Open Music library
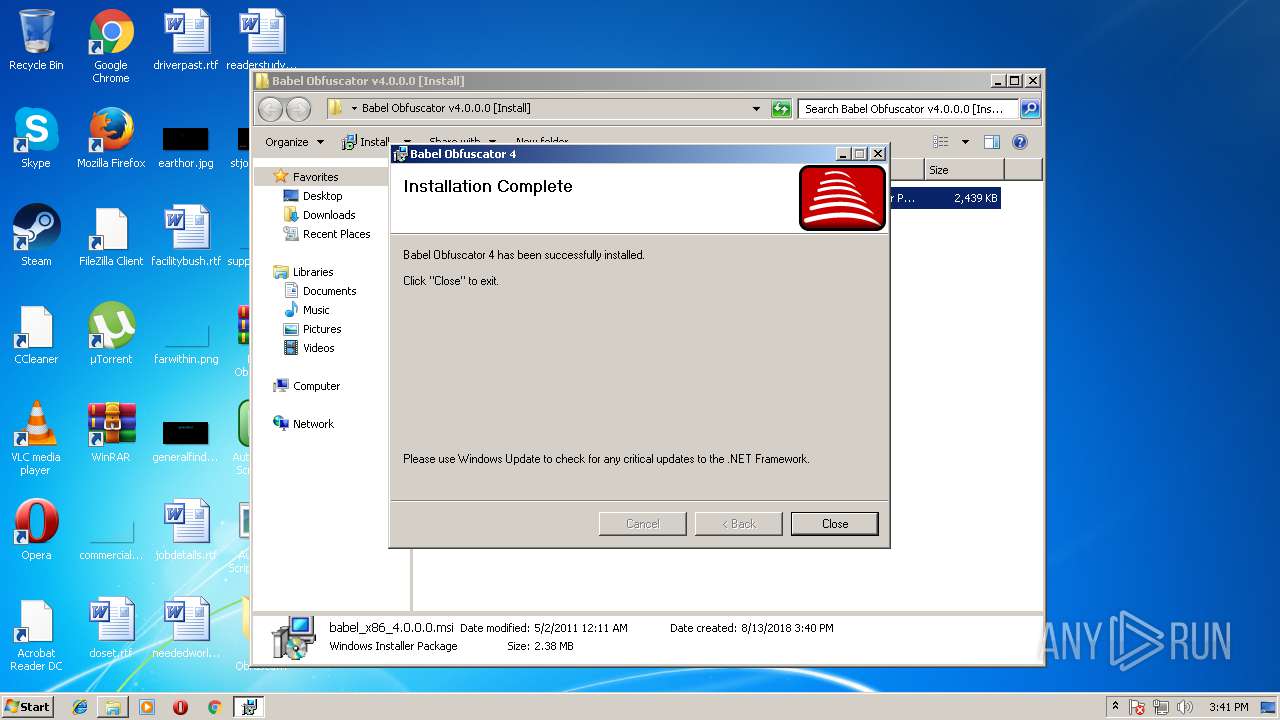Image resolution: width=1280 pixels, height=720 pixels. [x=316, y=310]
